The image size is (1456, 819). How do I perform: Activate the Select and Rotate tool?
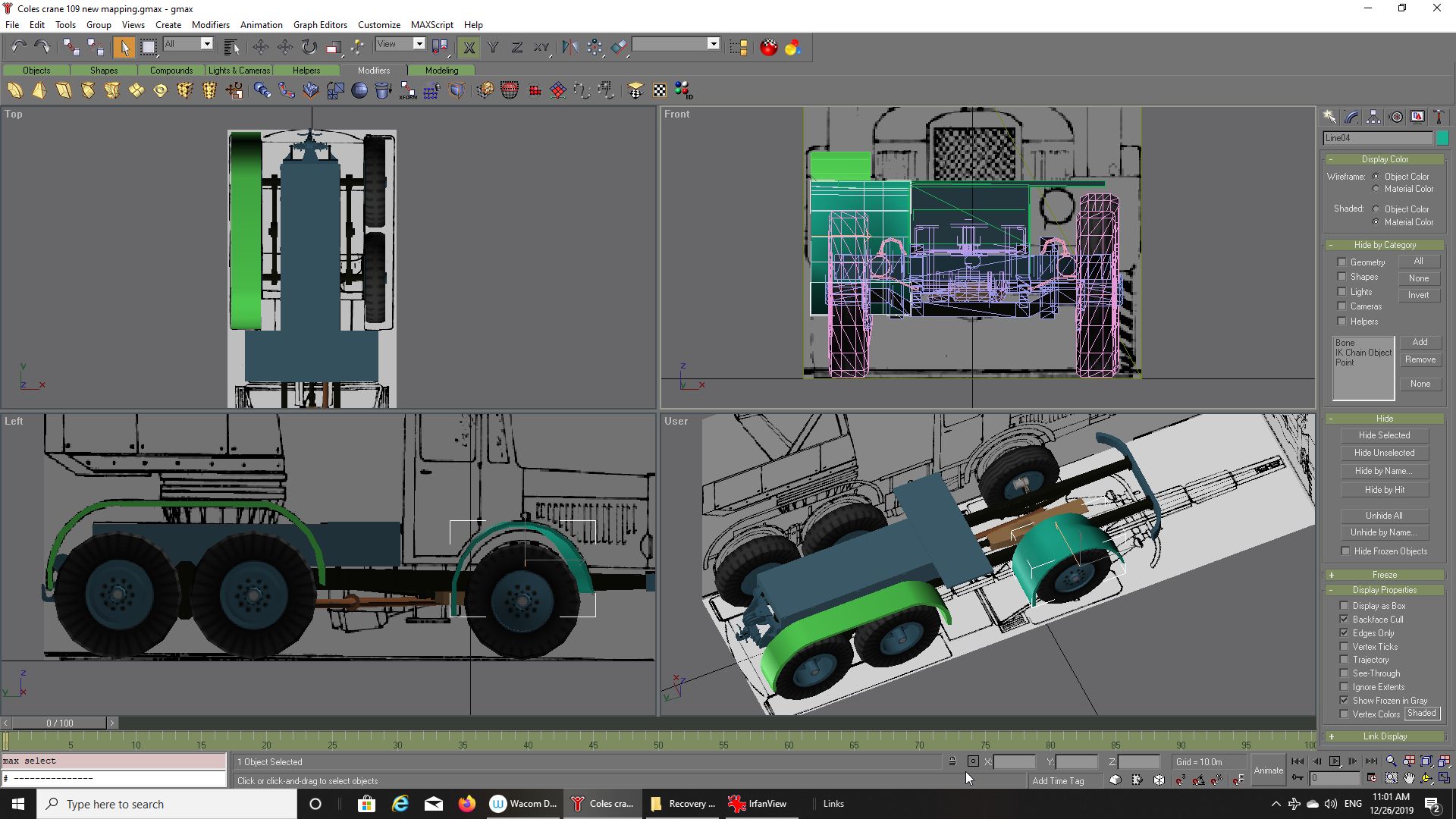pos(309,47)
